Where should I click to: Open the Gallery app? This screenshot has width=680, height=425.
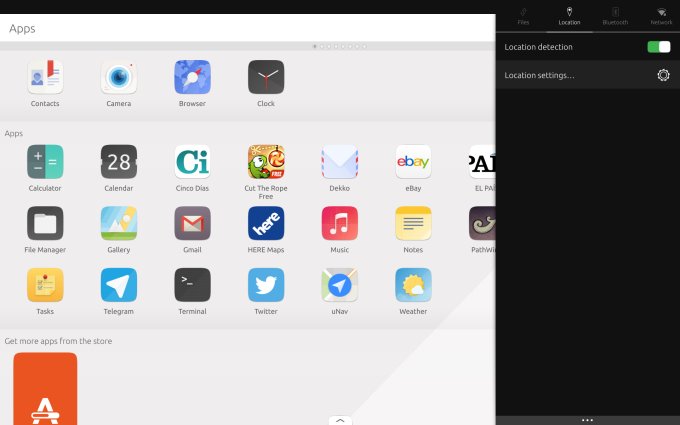pos(119,223)
